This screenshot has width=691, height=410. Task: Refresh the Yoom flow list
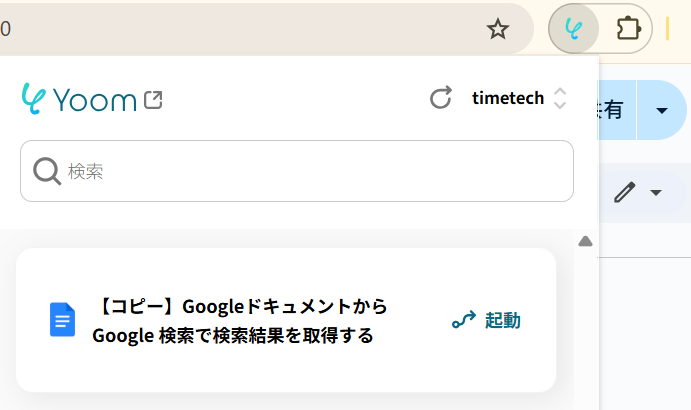441,98
